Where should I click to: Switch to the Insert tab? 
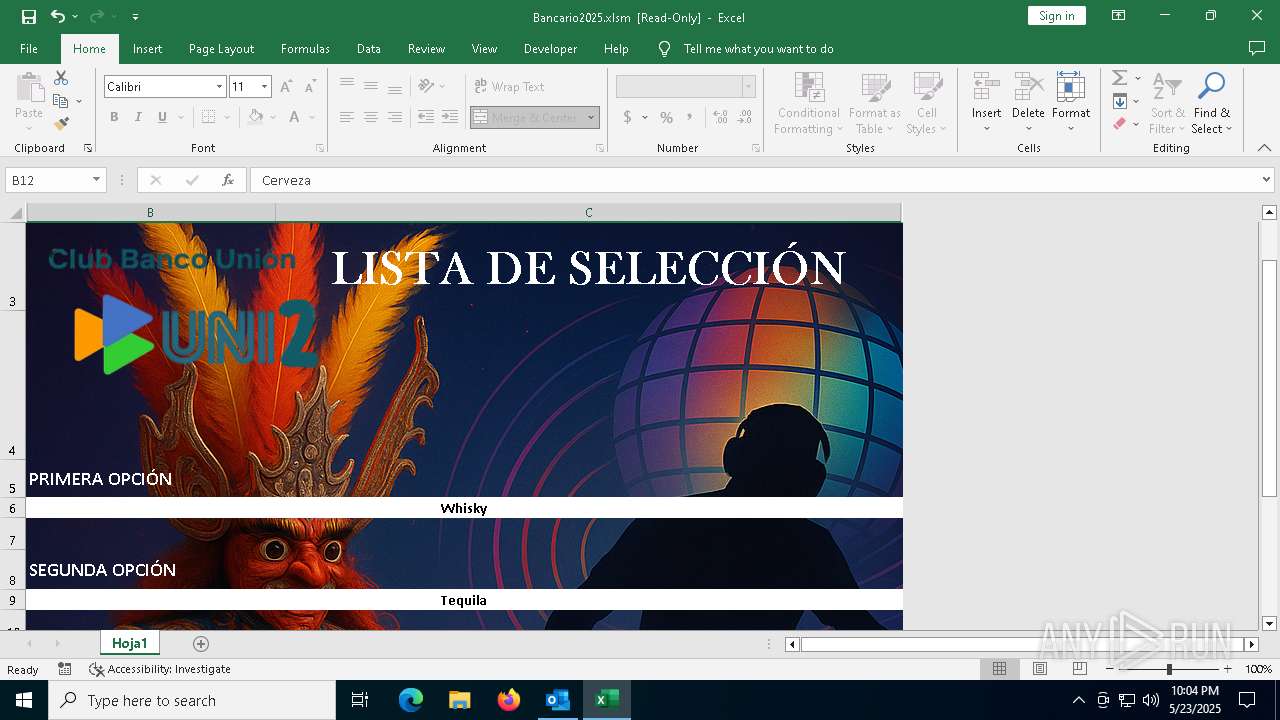click(147, 49)
